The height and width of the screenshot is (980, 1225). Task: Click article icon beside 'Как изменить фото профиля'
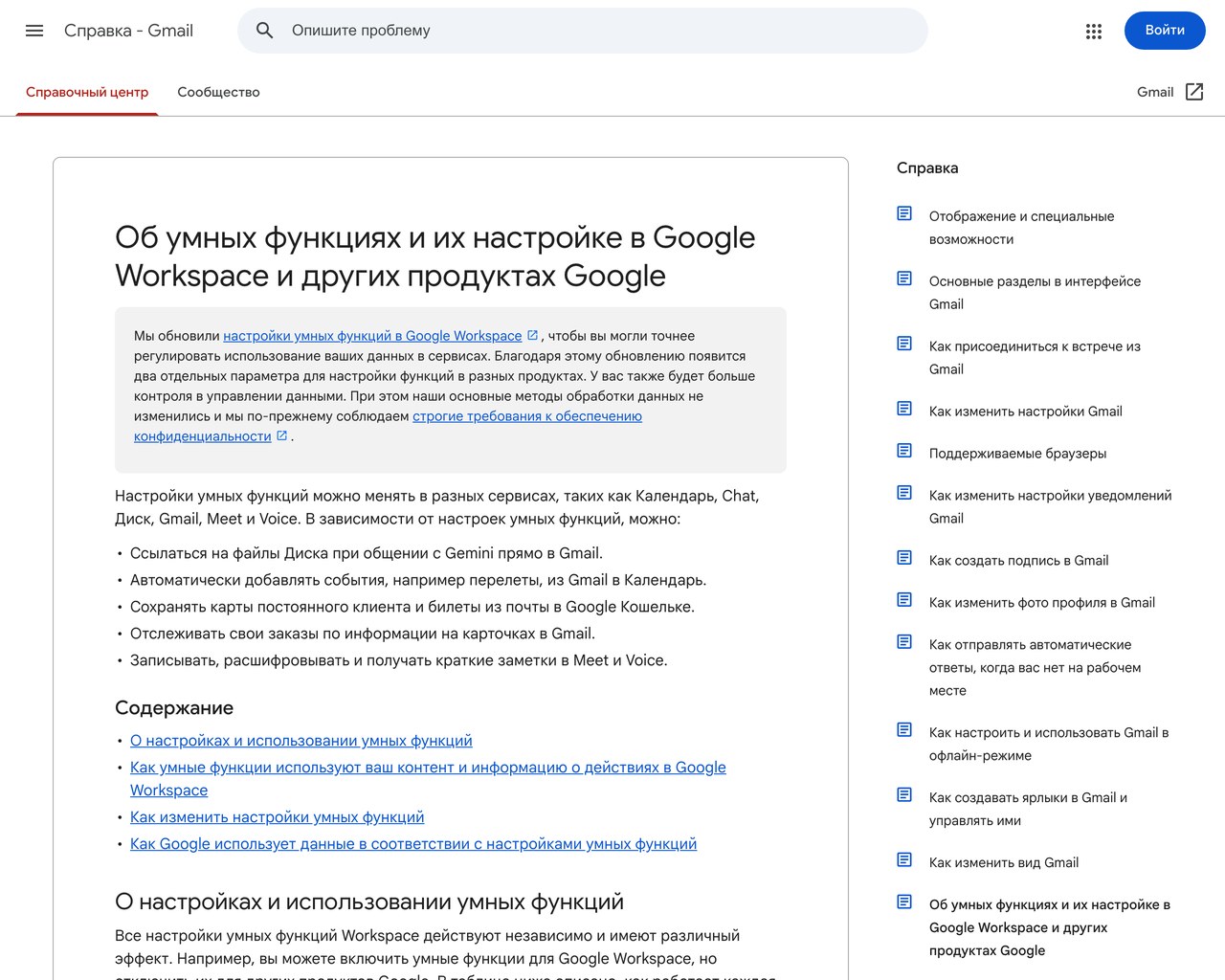[x=904, y=600]
